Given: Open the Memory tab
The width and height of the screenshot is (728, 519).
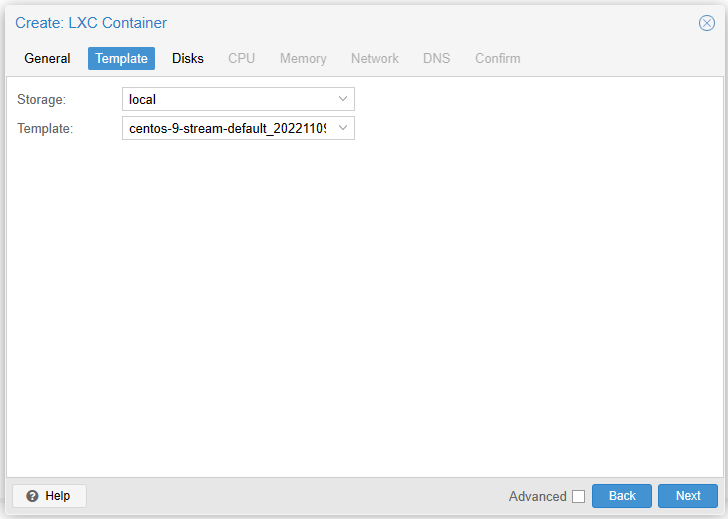Looking at the screenshot, I should pos(303,58).
